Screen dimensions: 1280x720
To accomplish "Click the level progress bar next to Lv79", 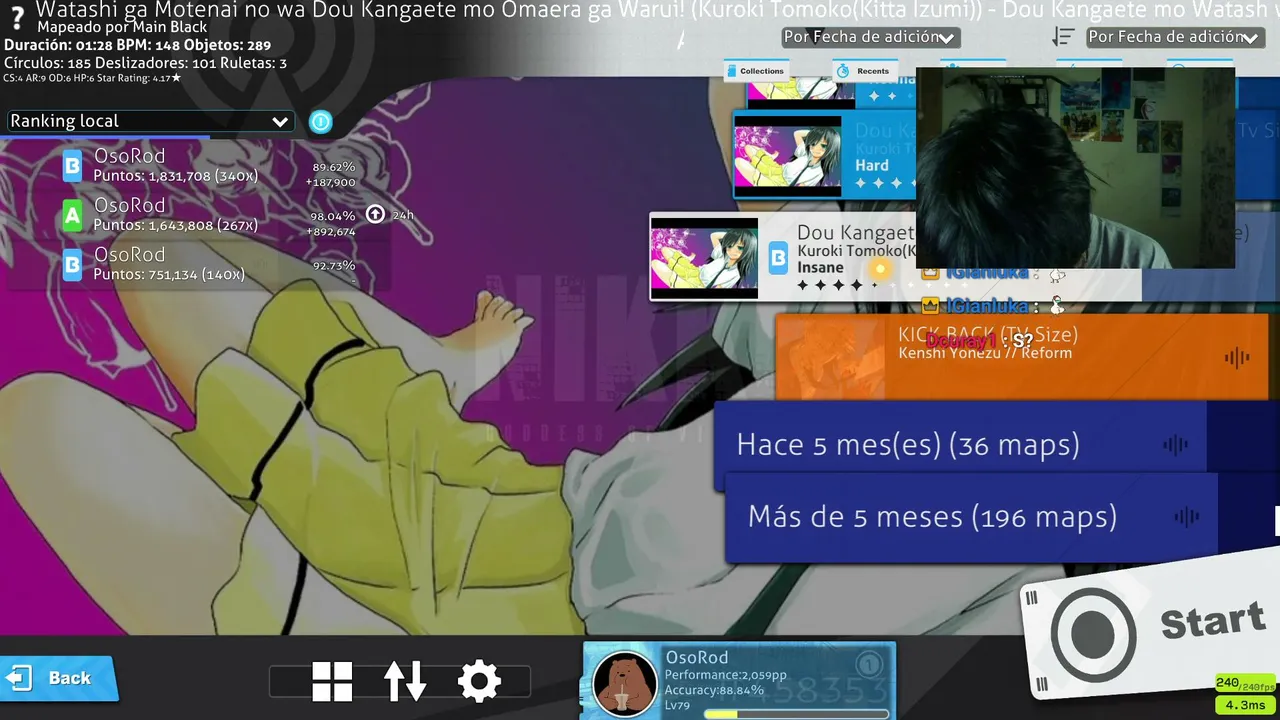I will coord(796,714).
